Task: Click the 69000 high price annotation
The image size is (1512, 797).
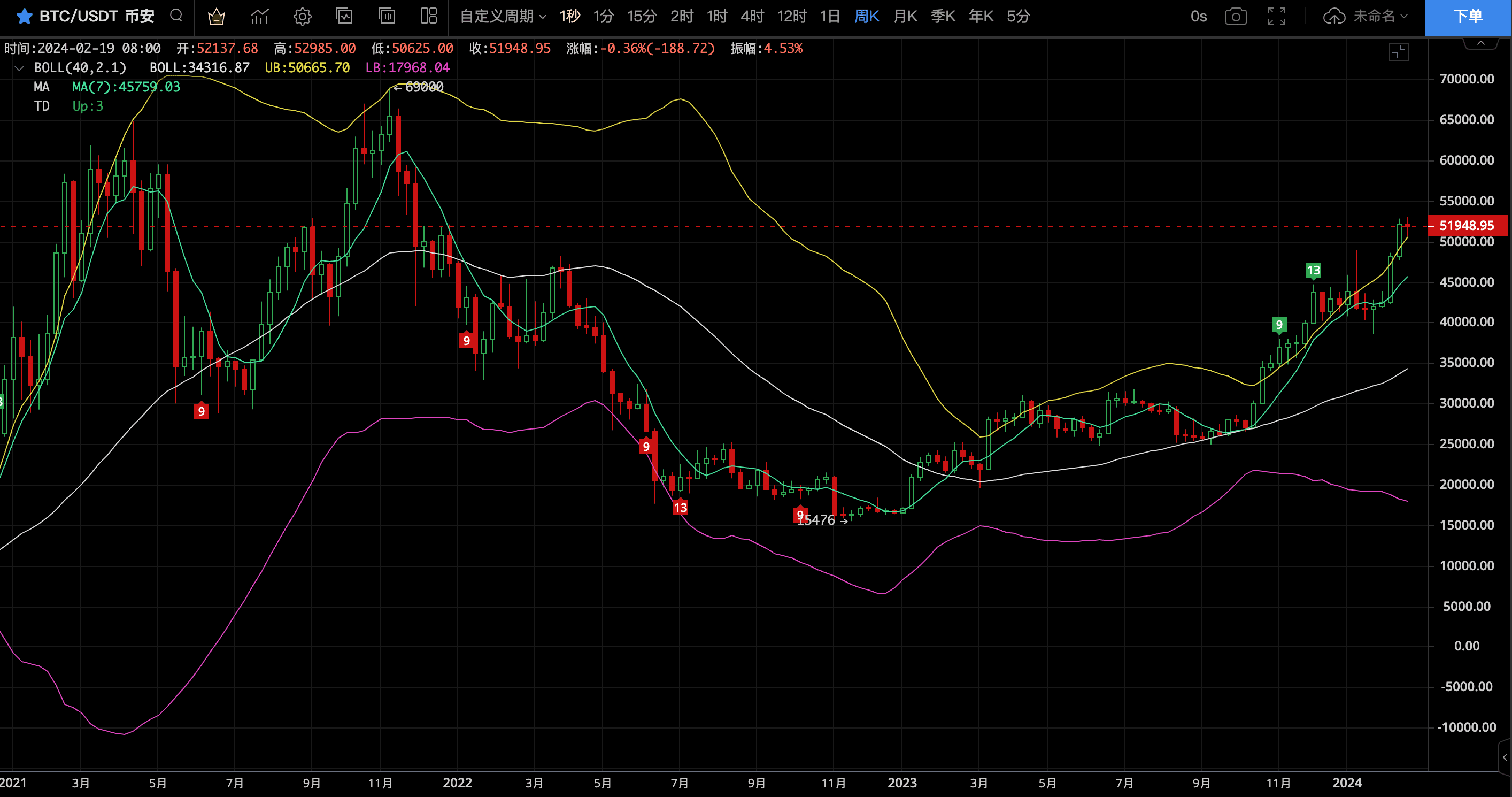Action: 419,87
